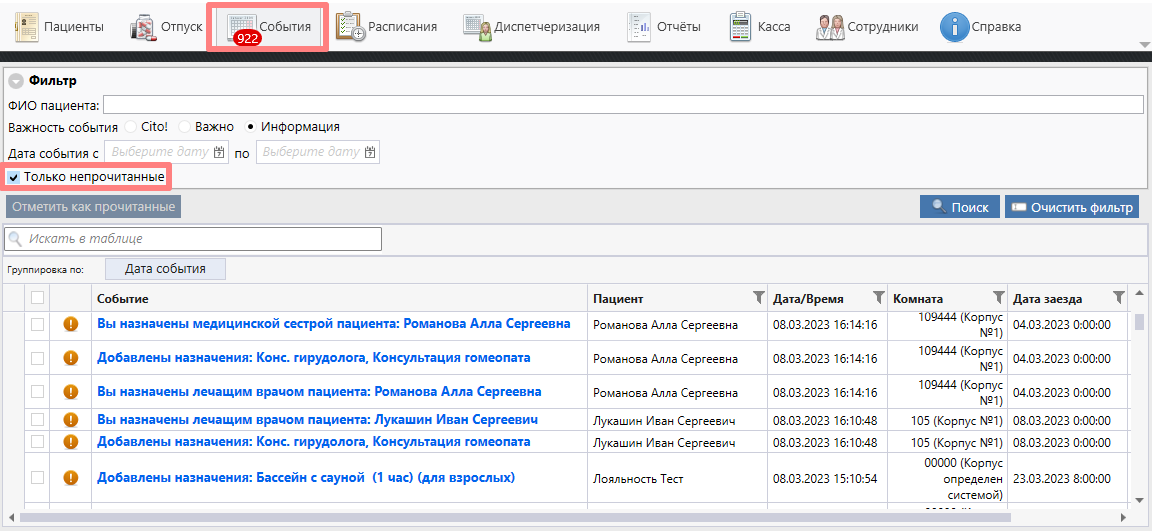Expand the toolbar overflow arrow at right
The image size is (1152, 531).
[x=1144, y=44]
